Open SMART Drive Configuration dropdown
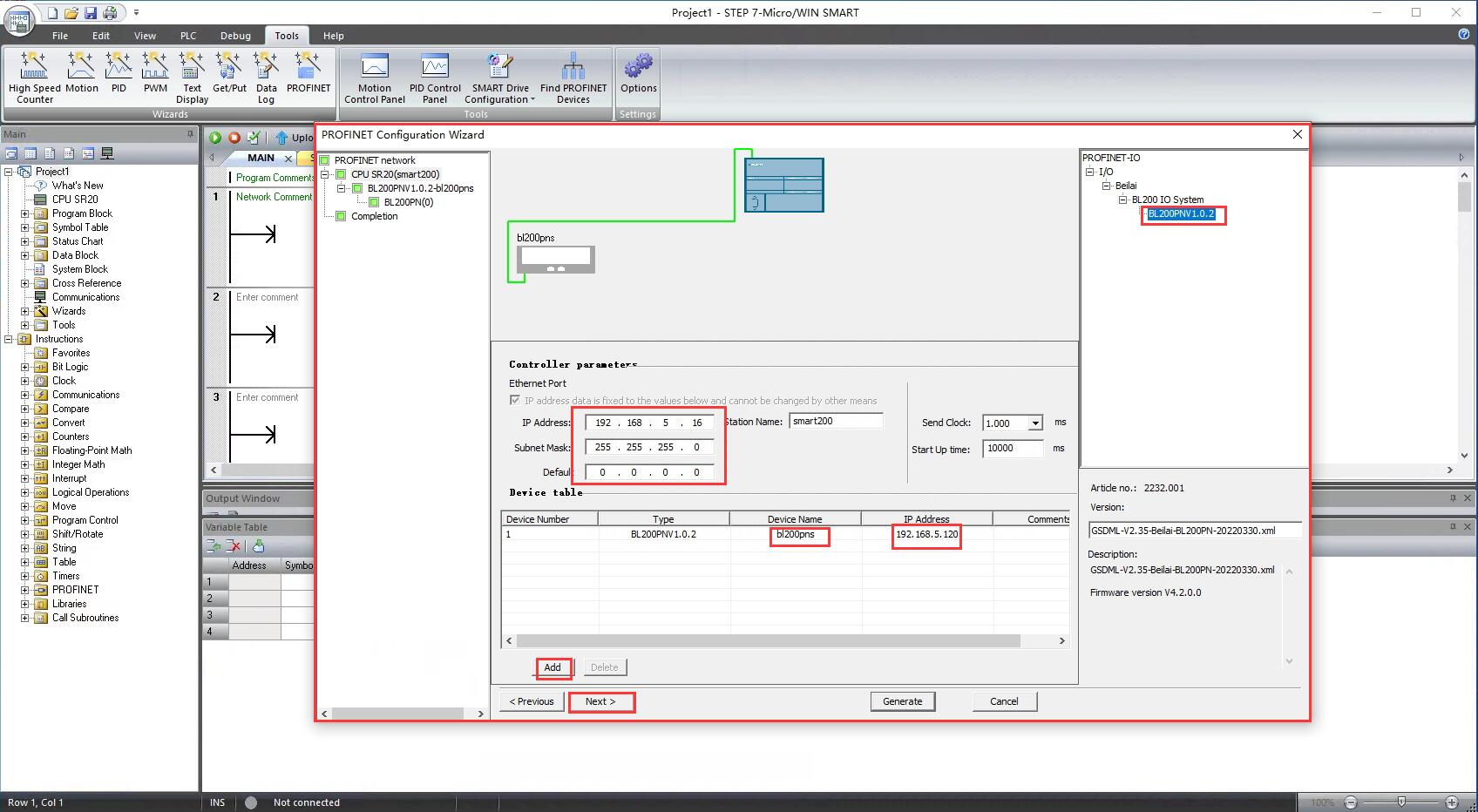This screenshot has width=1478, height=812. pos(500,78)
